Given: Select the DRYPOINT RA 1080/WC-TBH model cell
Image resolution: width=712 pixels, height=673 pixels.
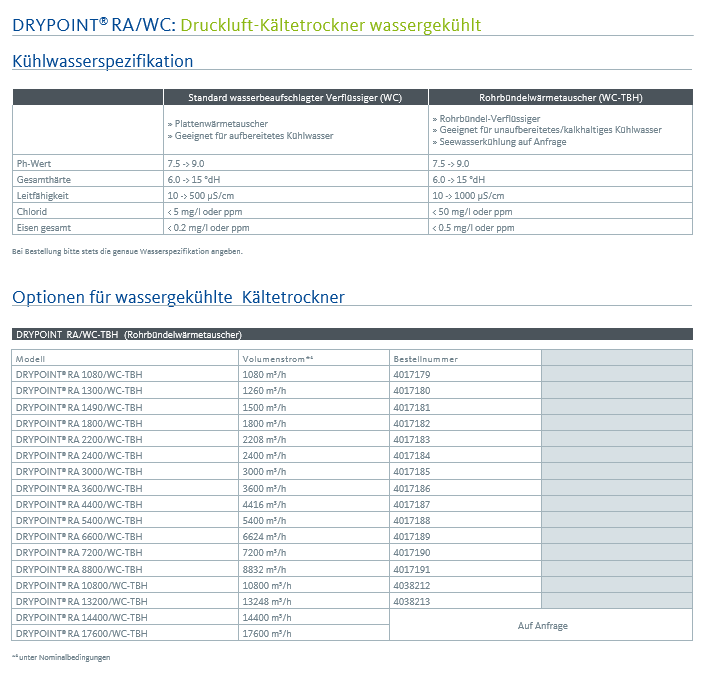Looking at the screenshot, I should pos(79,374).
